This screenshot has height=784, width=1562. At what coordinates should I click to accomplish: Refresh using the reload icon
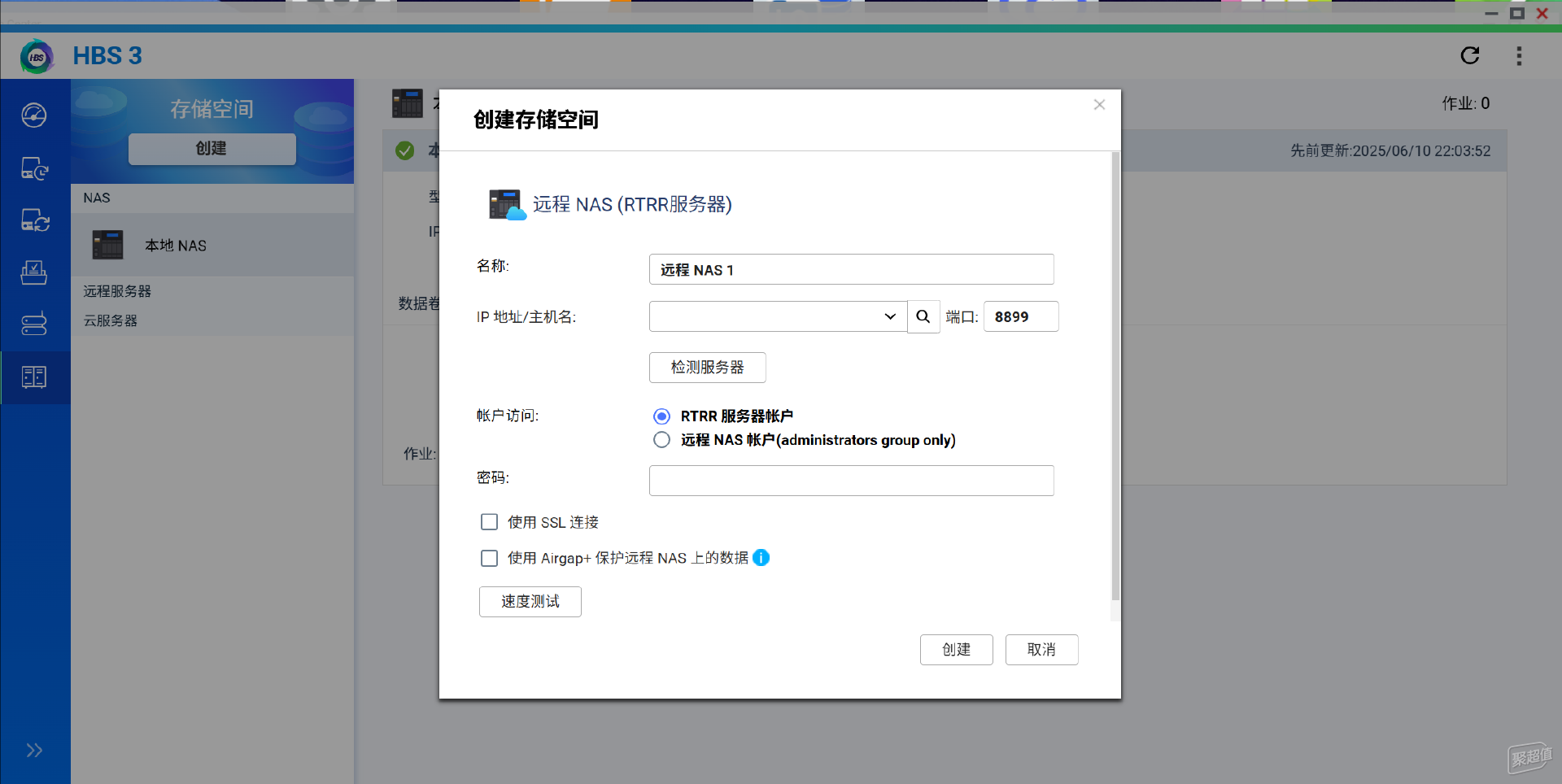click(x=1469, y=55)
